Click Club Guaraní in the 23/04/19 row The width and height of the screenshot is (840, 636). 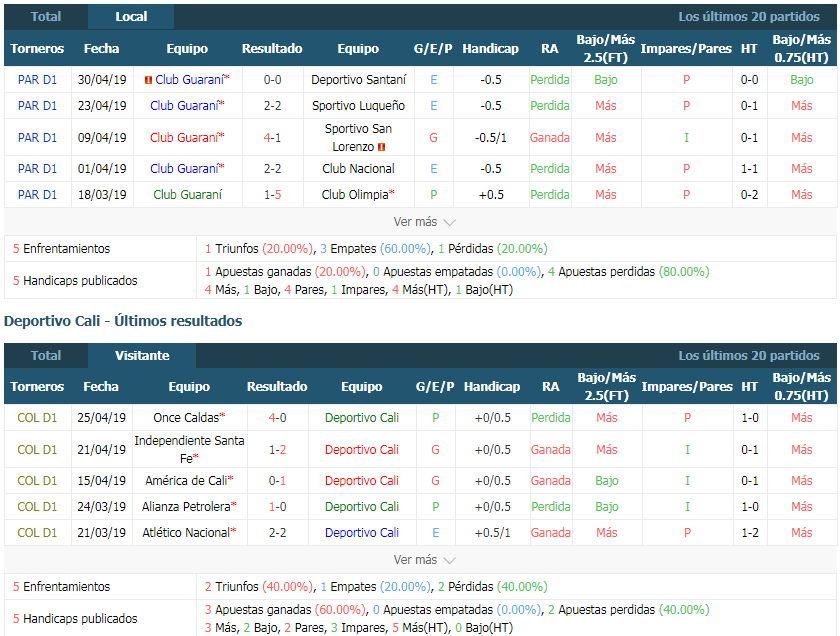point(184,106)
